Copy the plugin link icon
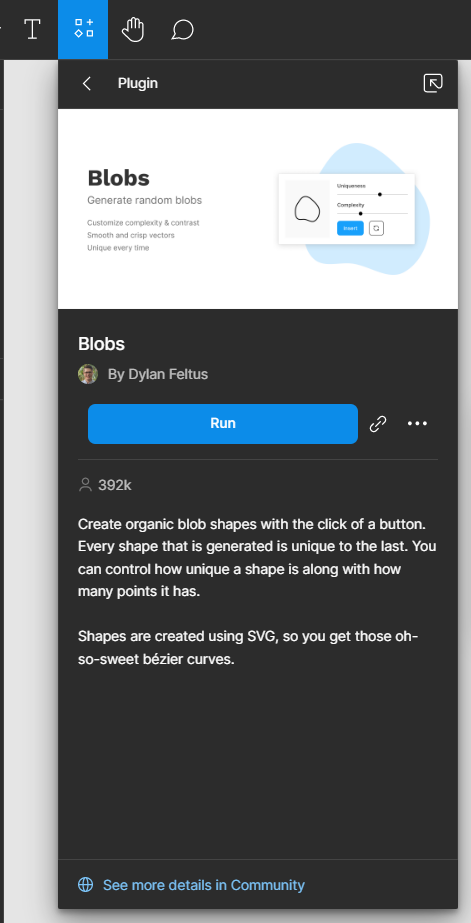 click(x=377, y=424)
